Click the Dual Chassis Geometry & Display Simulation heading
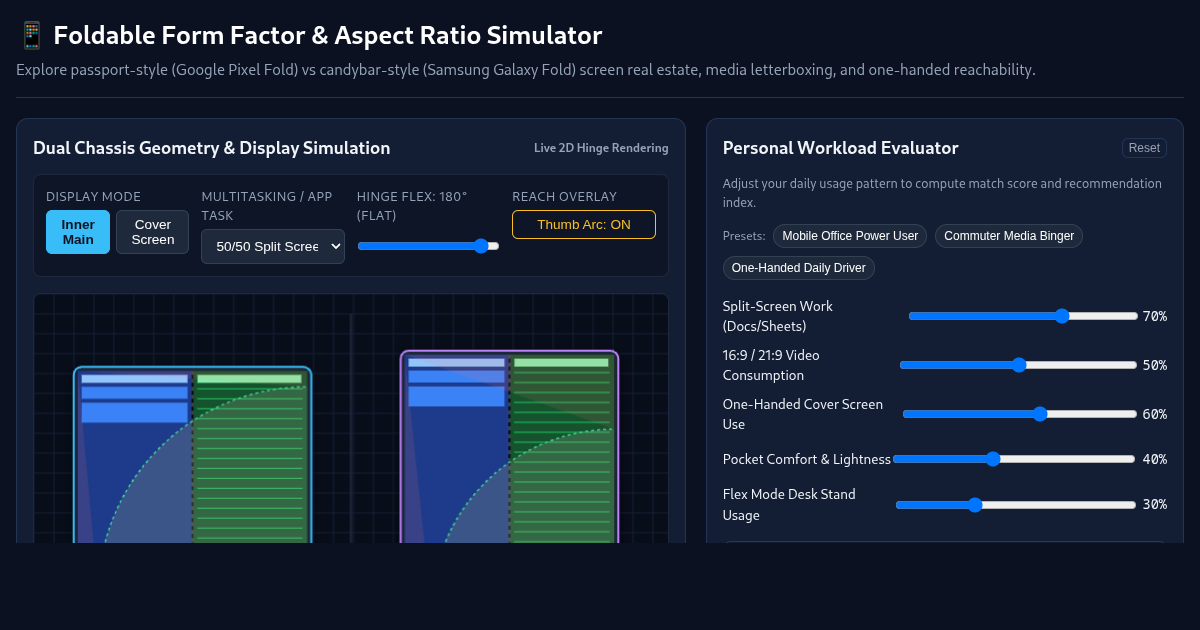This screenshot has height=630, width=1200. tap(212, 148)
